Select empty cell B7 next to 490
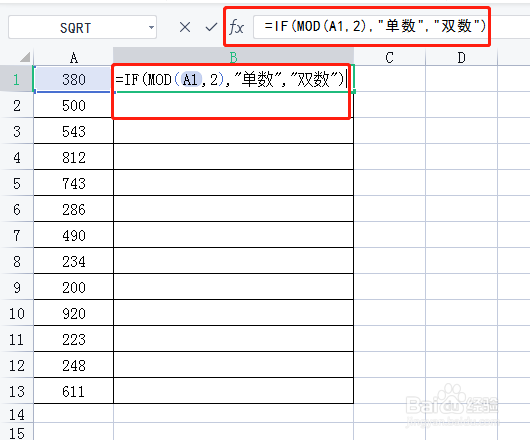Screen dimensions: 530x440 click(233, 235)
